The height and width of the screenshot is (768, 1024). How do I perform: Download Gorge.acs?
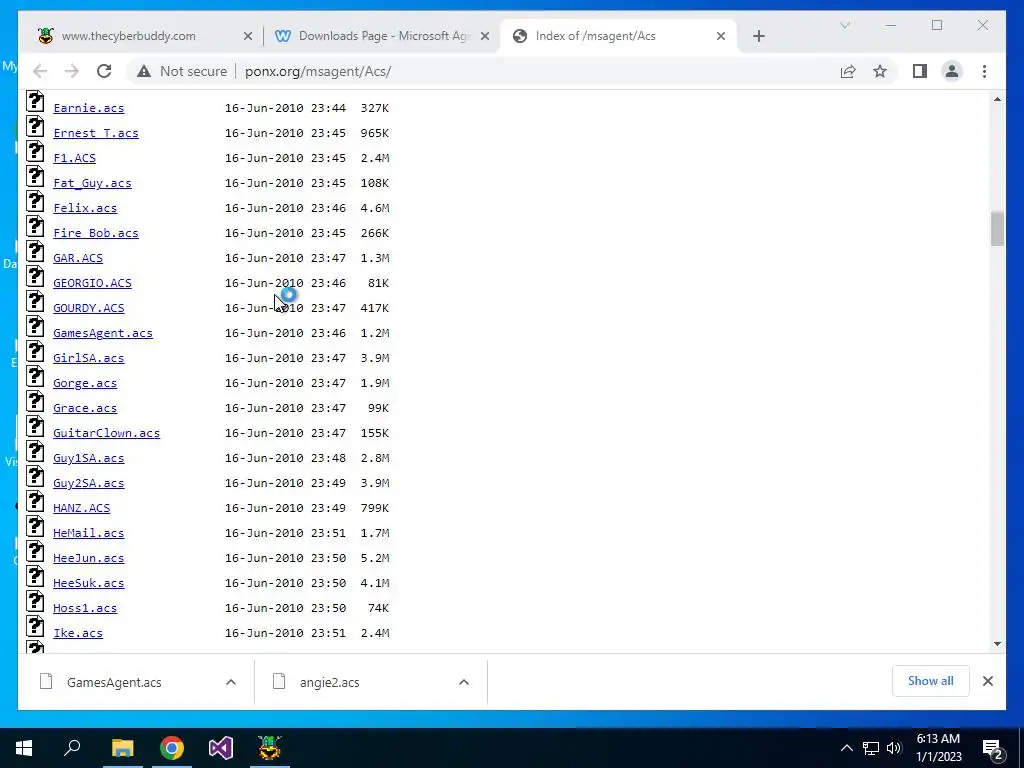[85, 383]
